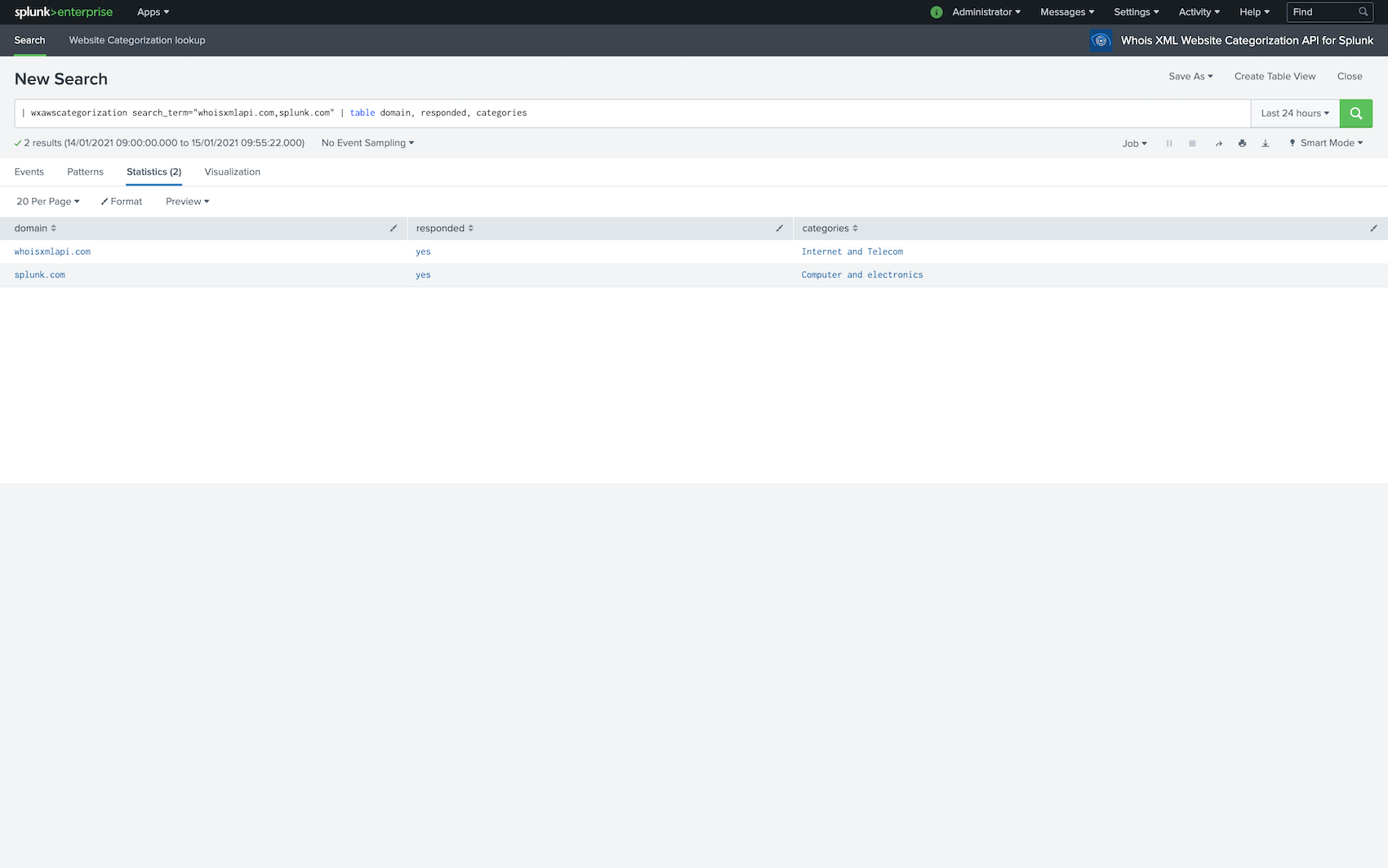Click Computer and electronics category value
The width and height of the screenshot is (1388, 868).
(862, 274)
